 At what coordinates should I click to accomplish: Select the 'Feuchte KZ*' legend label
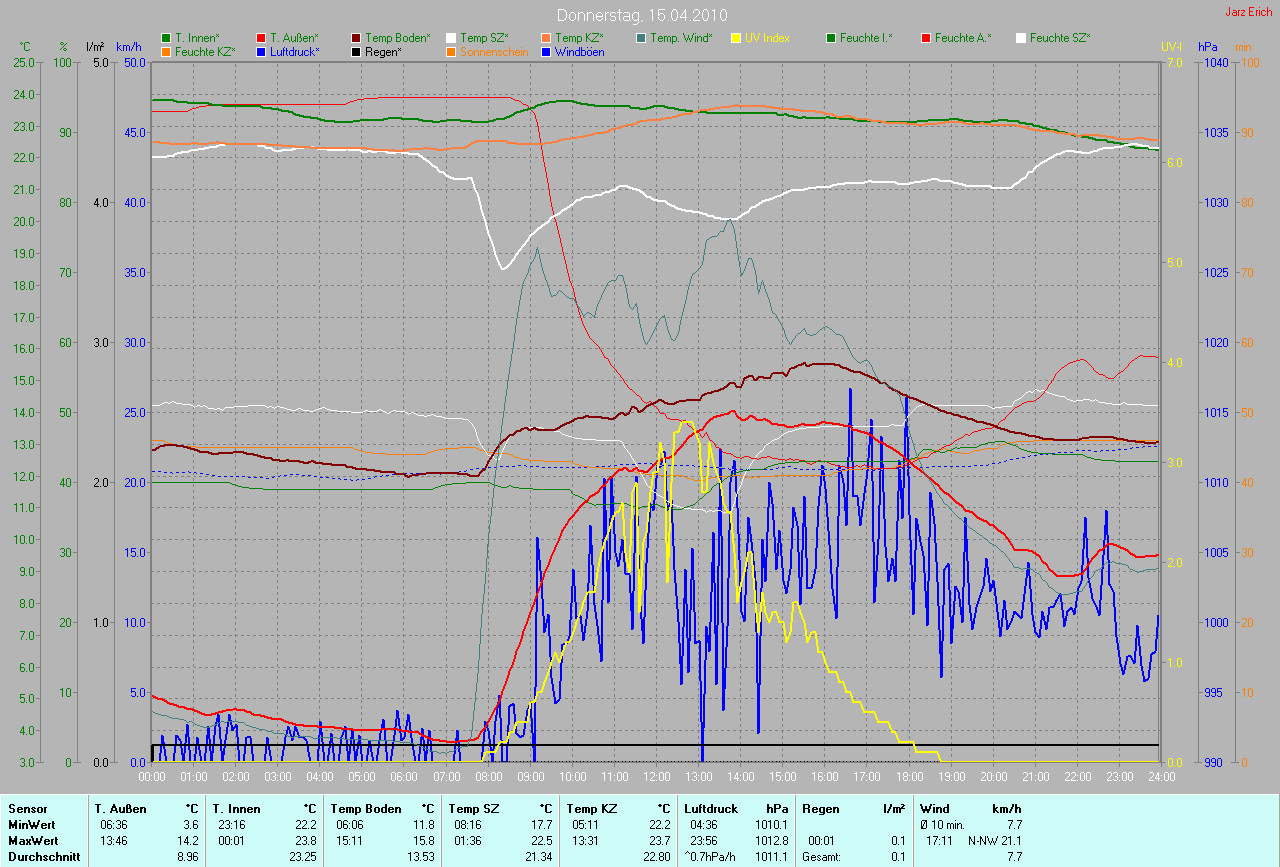(204, 51)
